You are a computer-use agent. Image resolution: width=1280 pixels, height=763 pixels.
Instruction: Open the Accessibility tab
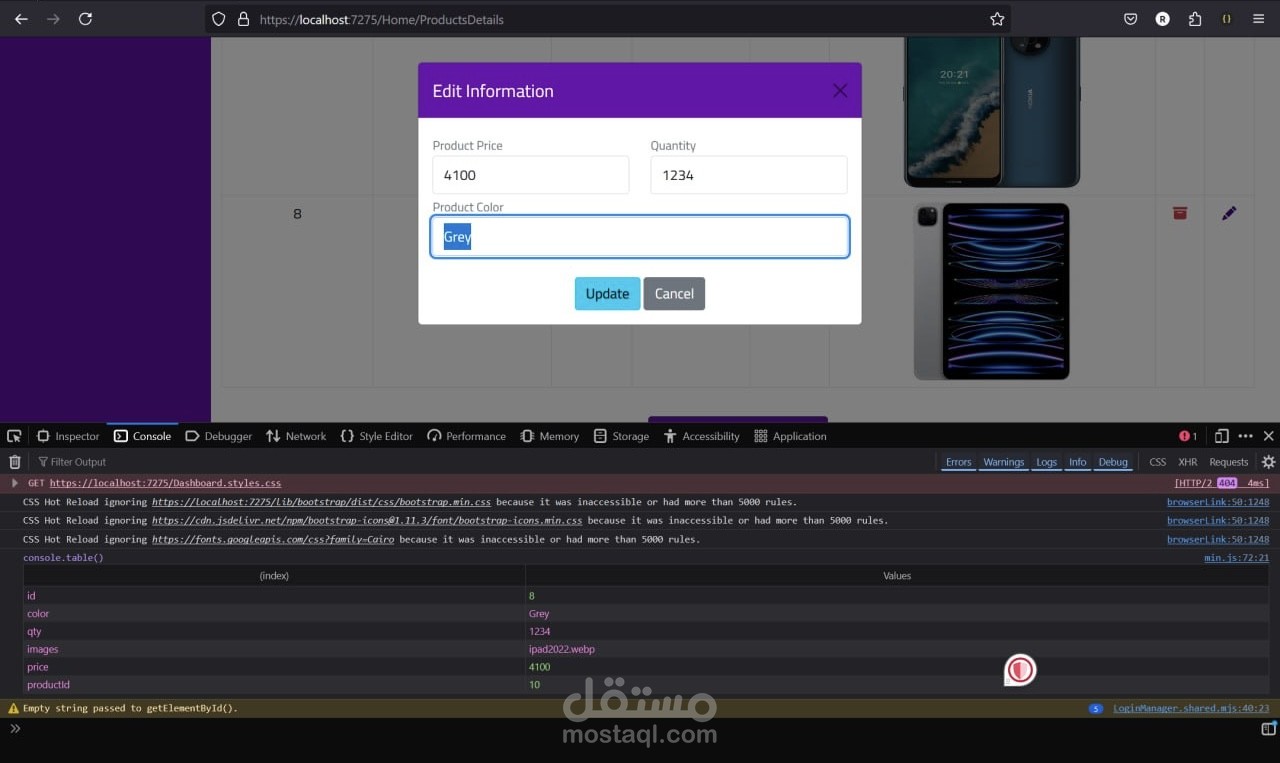(x=702, y=436)
